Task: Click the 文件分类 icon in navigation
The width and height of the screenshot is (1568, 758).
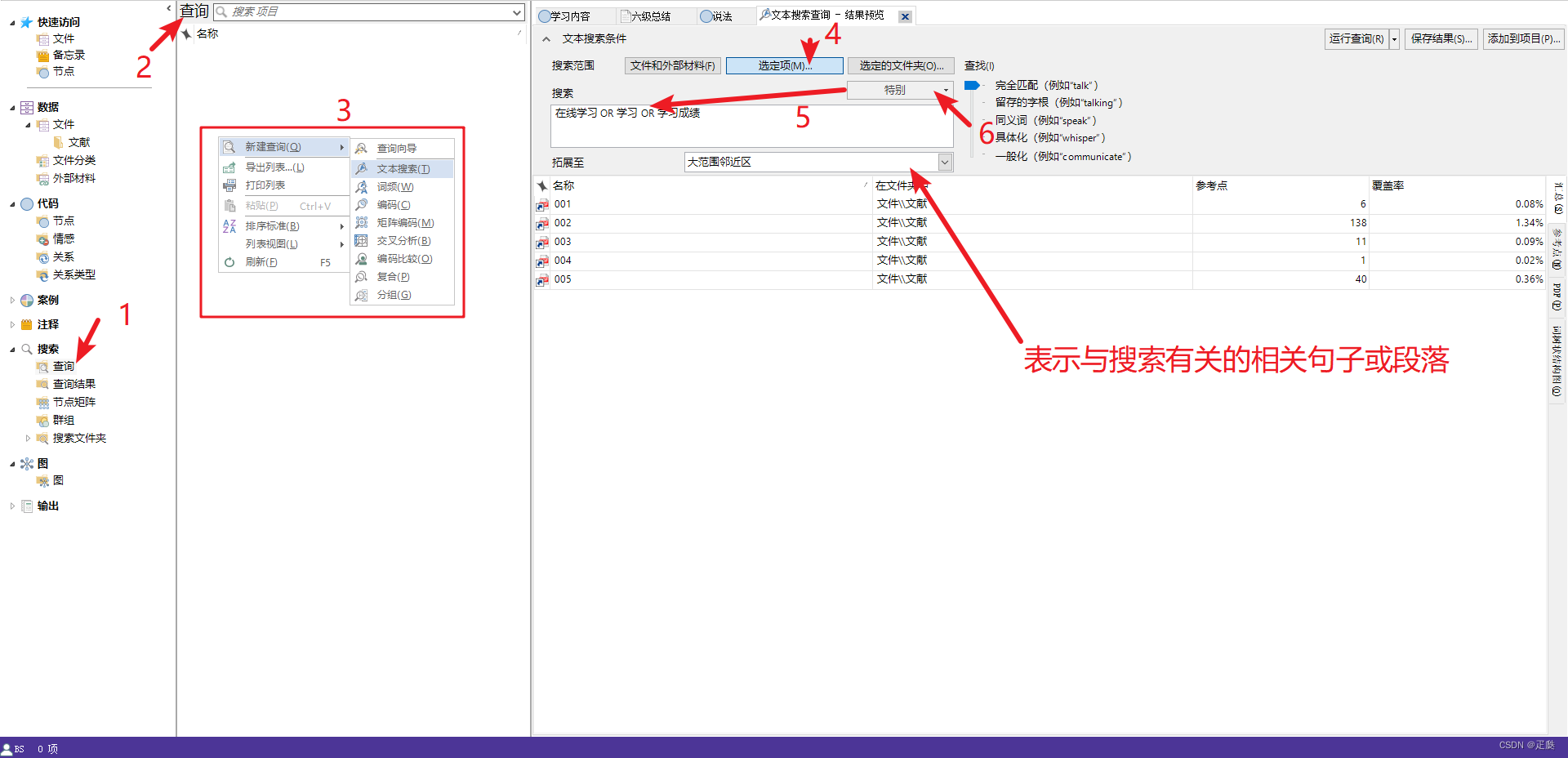Action: coord(42,160)
